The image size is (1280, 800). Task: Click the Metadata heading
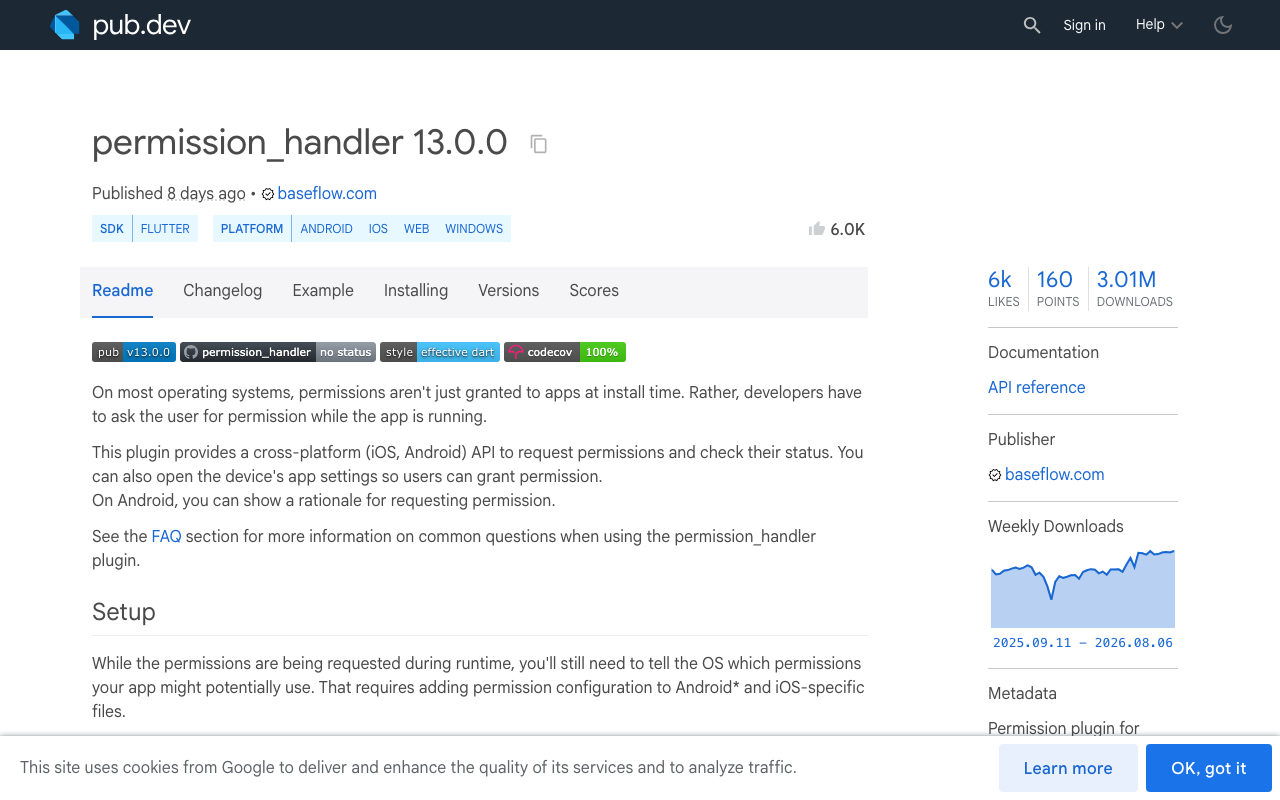coord(1022,694)
